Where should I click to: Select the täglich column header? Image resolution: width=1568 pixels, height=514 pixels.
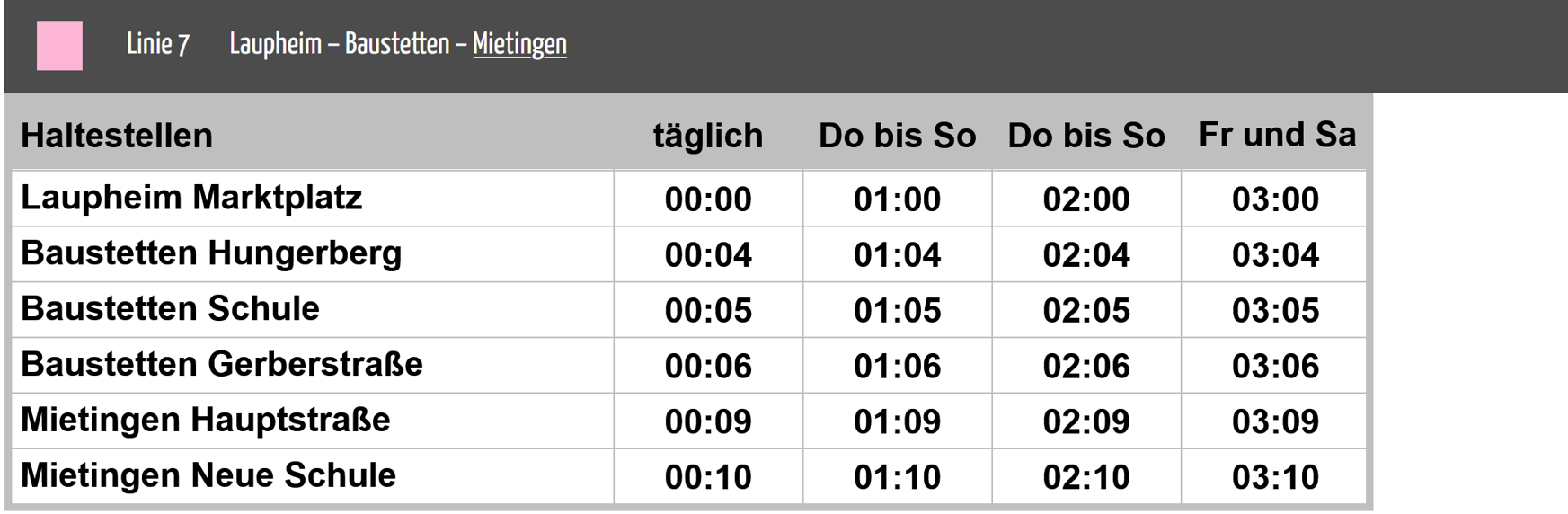click(708, 136)
